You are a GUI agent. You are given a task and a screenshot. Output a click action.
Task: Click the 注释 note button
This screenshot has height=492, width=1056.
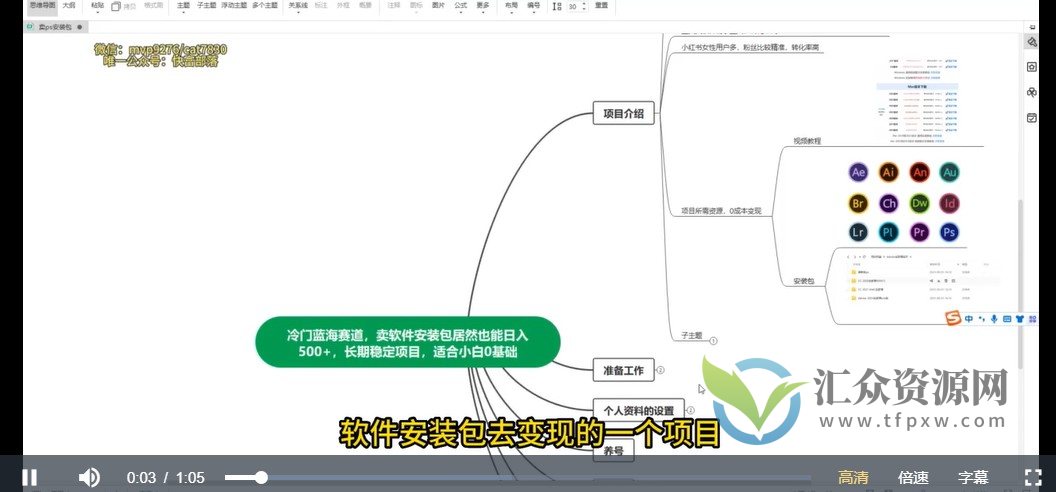[394, 5]
